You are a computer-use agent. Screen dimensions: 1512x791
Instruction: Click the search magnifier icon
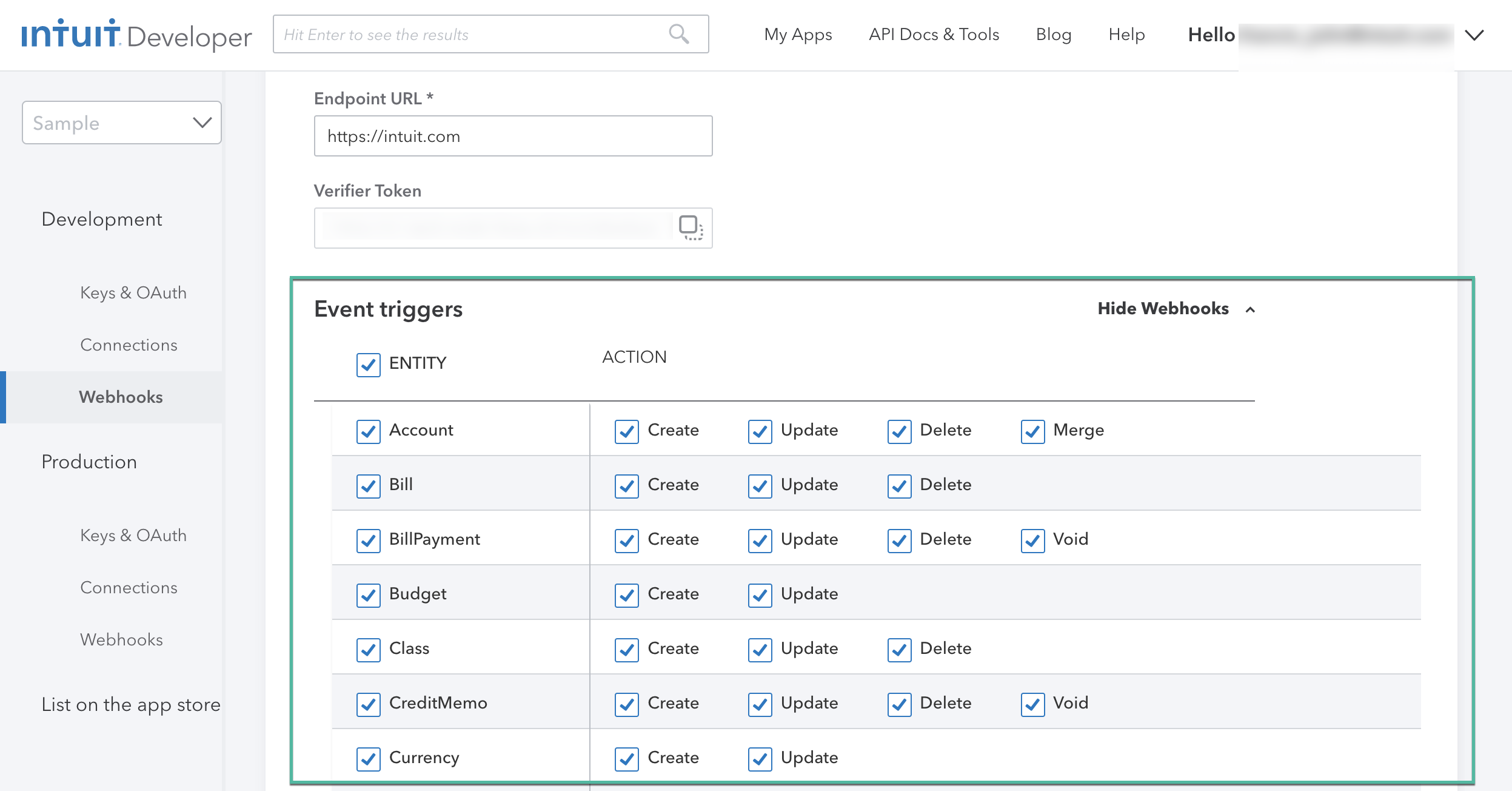679,35
